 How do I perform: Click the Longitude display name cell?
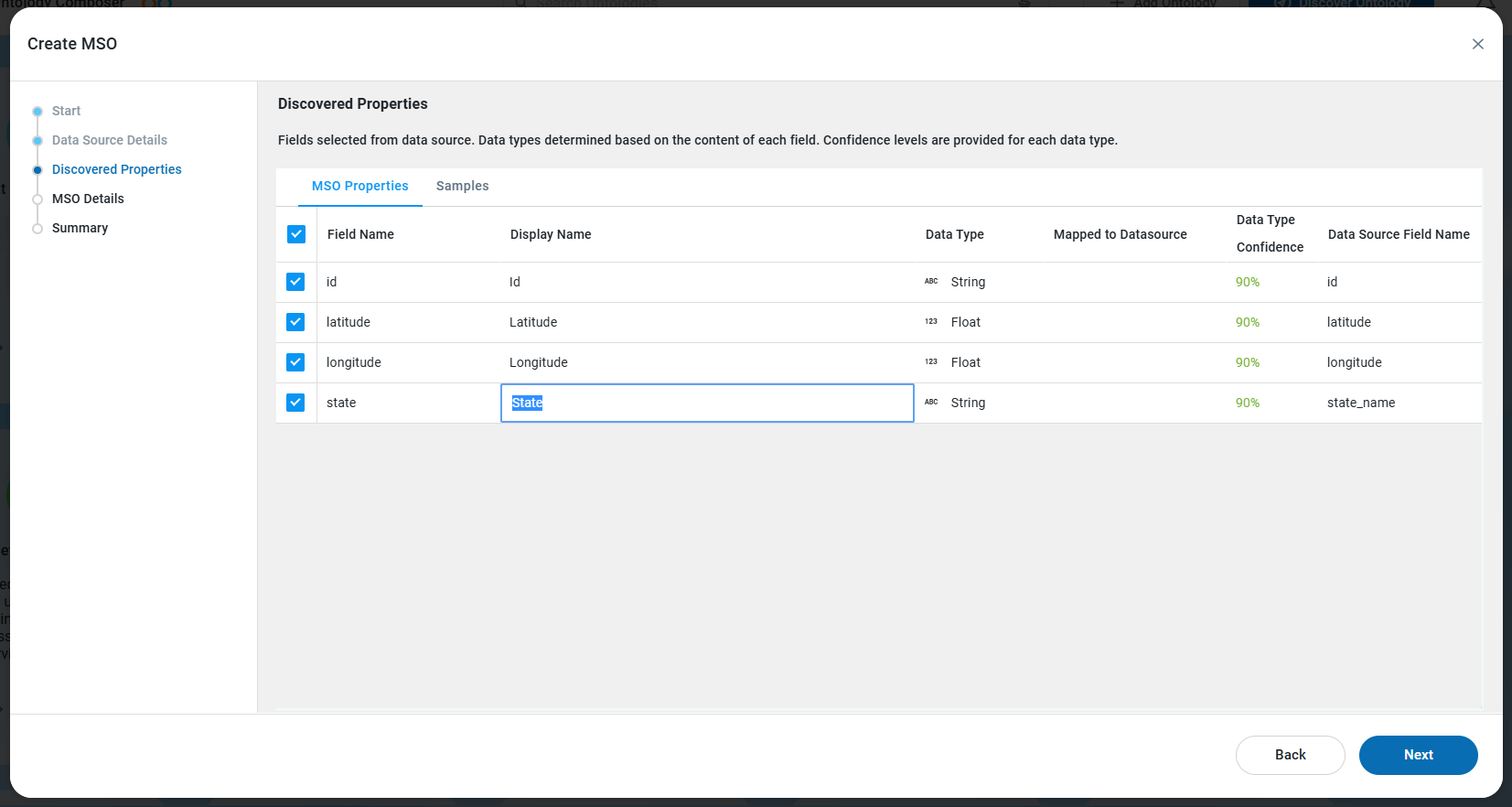[x=707, y=362]
